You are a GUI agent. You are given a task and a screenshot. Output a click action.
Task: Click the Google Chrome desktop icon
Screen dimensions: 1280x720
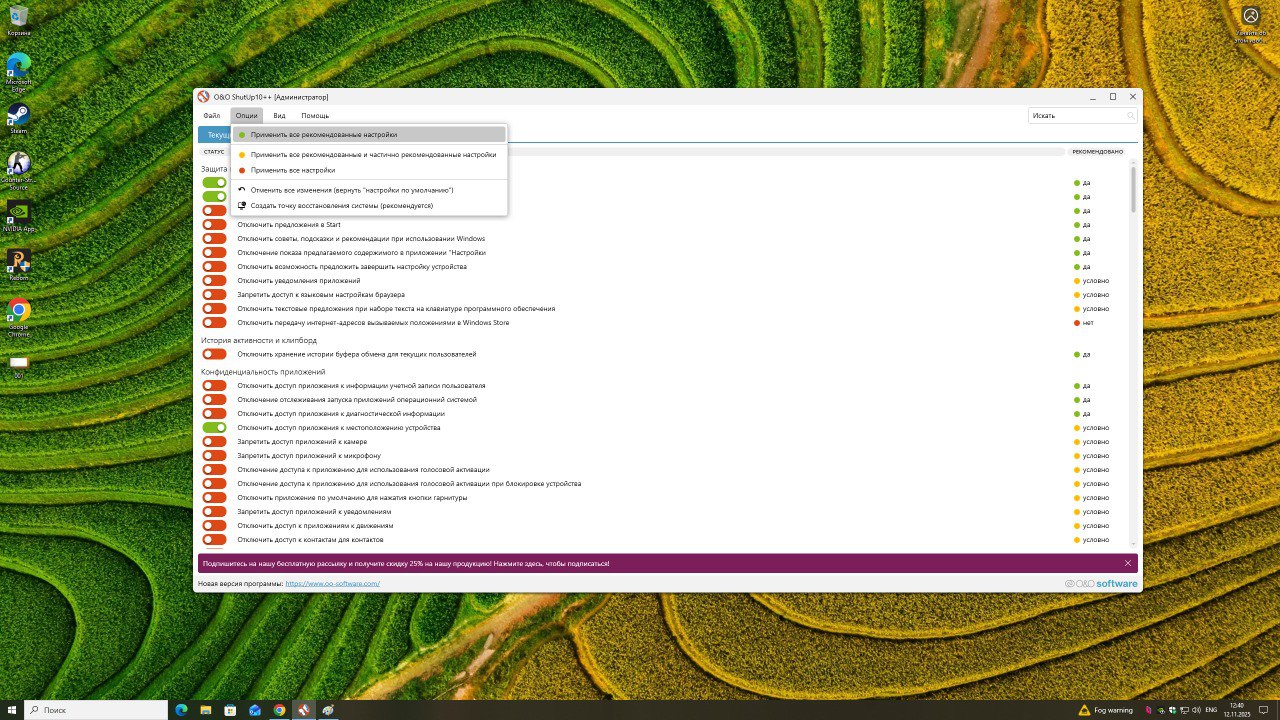(x=18, y=312)
